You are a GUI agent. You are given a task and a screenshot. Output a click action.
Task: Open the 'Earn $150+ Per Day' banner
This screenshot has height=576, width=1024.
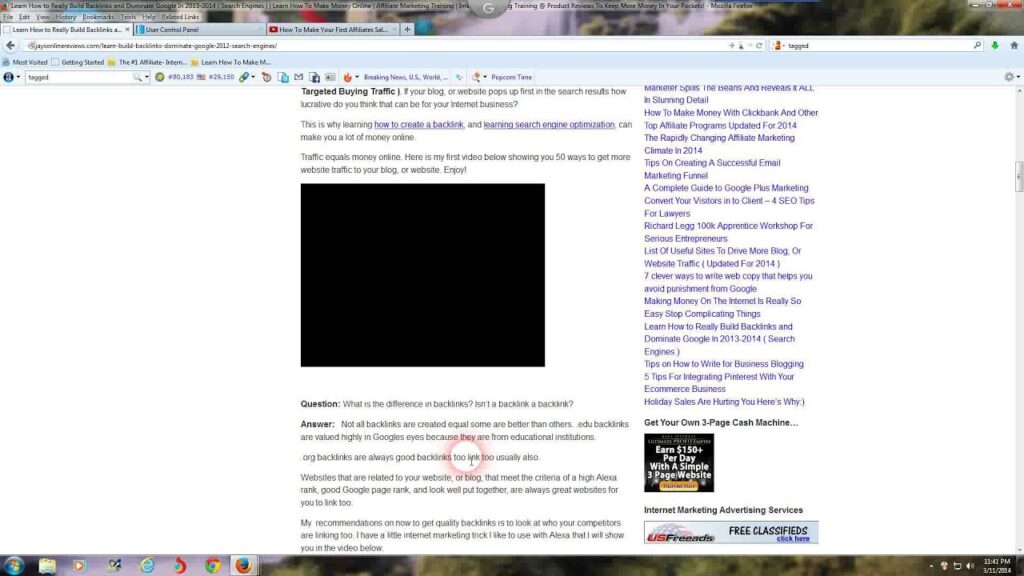tap(679, 463)
